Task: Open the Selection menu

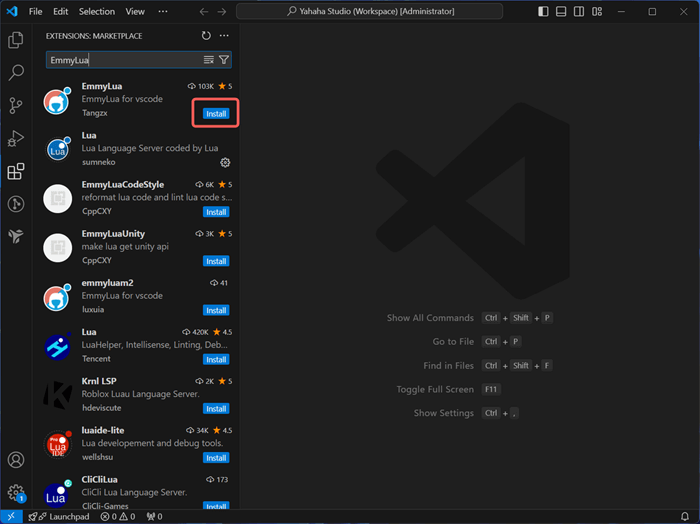Action: tap(97, 12)
